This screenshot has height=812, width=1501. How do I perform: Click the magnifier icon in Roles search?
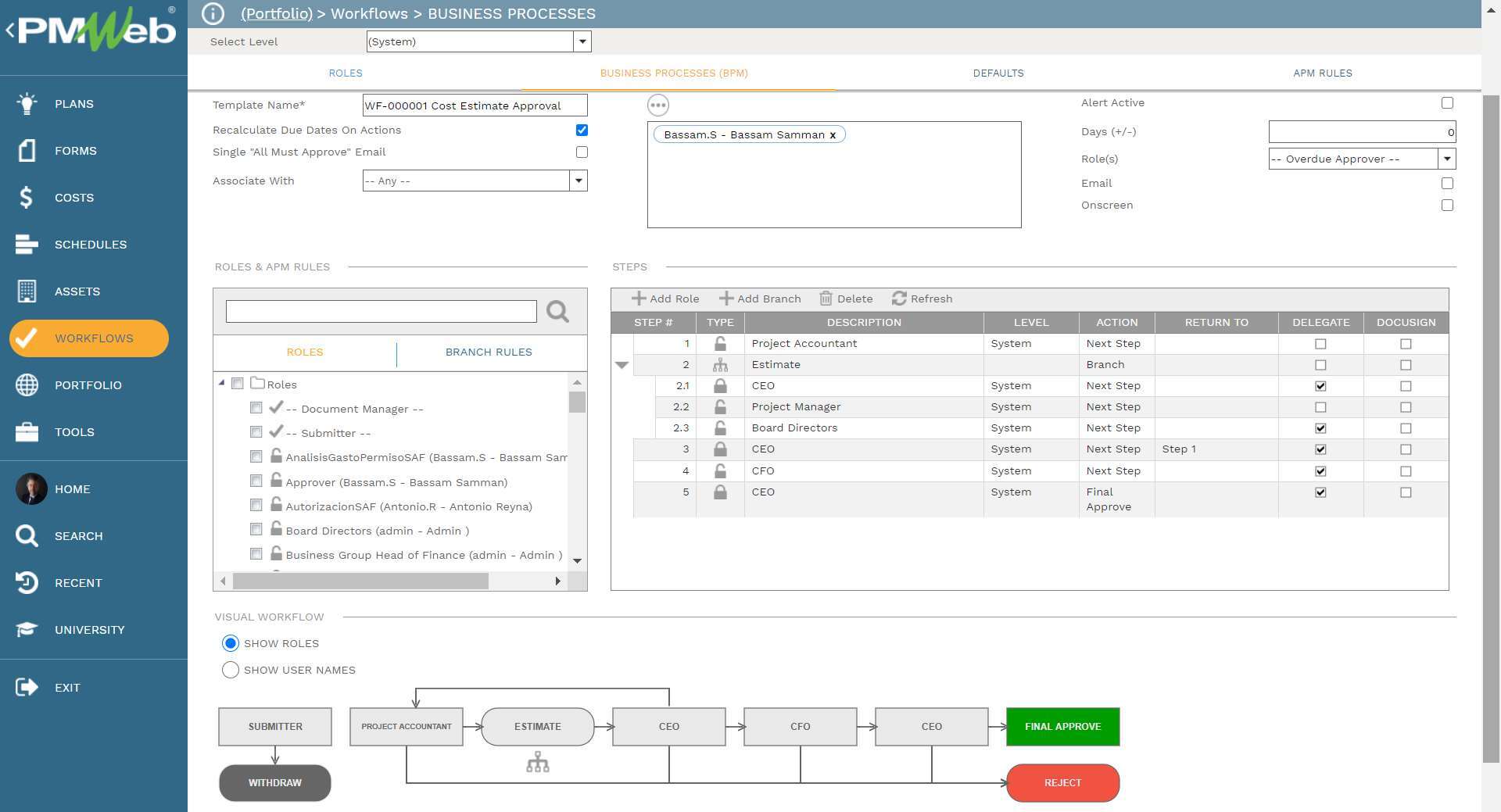coord(557,311)
